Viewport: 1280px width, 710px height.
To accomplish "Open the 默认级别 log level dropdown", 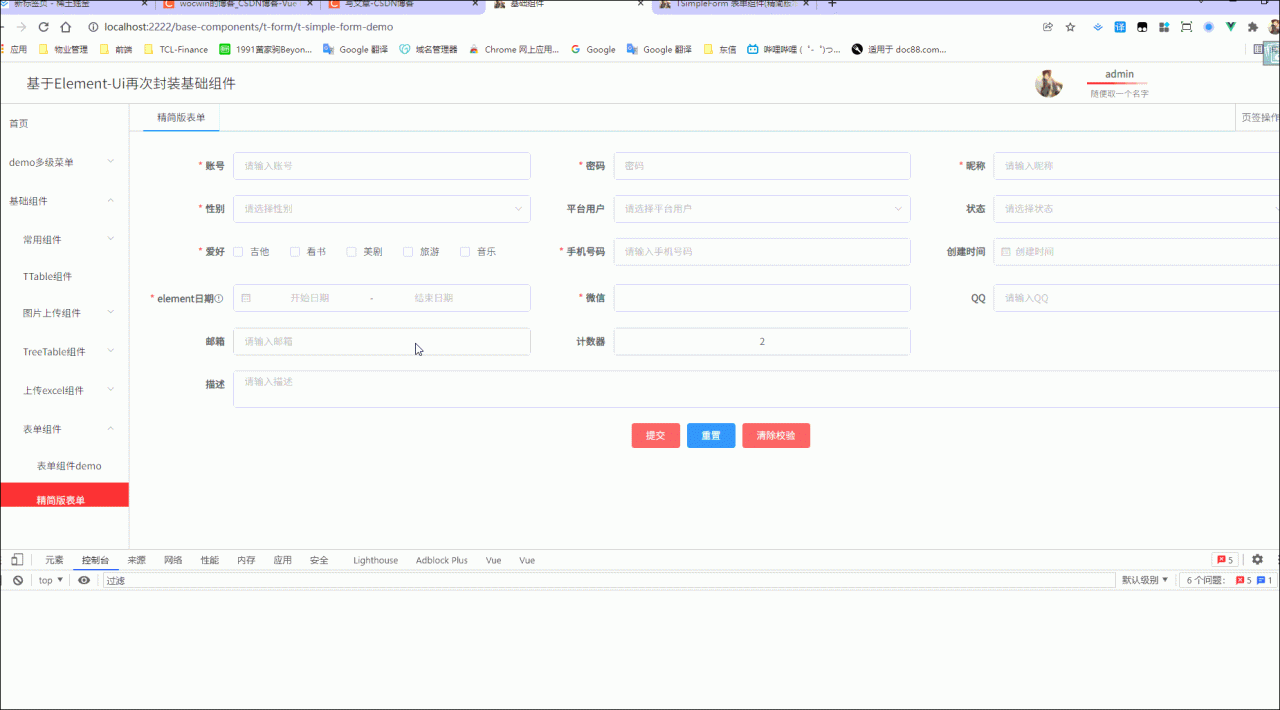I will [x=1145, y=580].
